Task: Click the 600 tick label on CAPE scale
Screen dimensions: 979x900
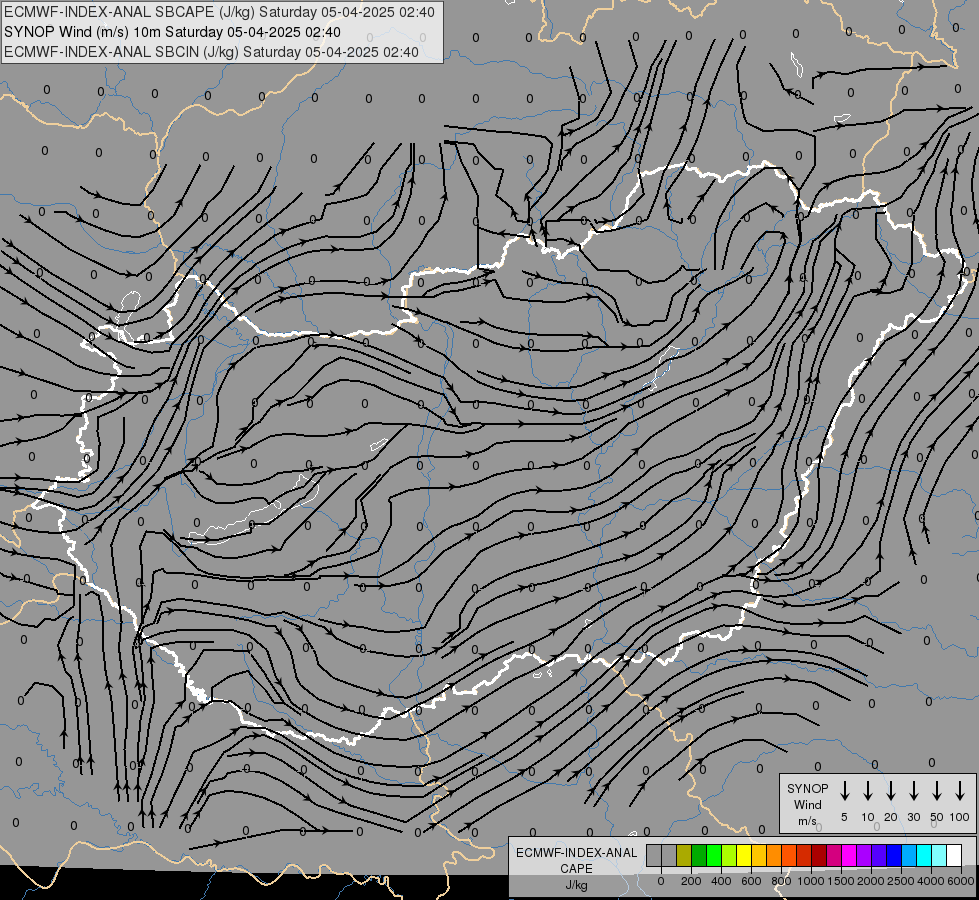Action: pos(751,881)
